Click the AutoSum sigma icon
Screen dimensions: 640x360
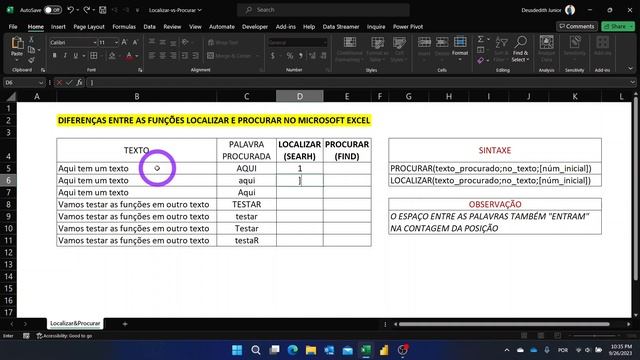481,39
